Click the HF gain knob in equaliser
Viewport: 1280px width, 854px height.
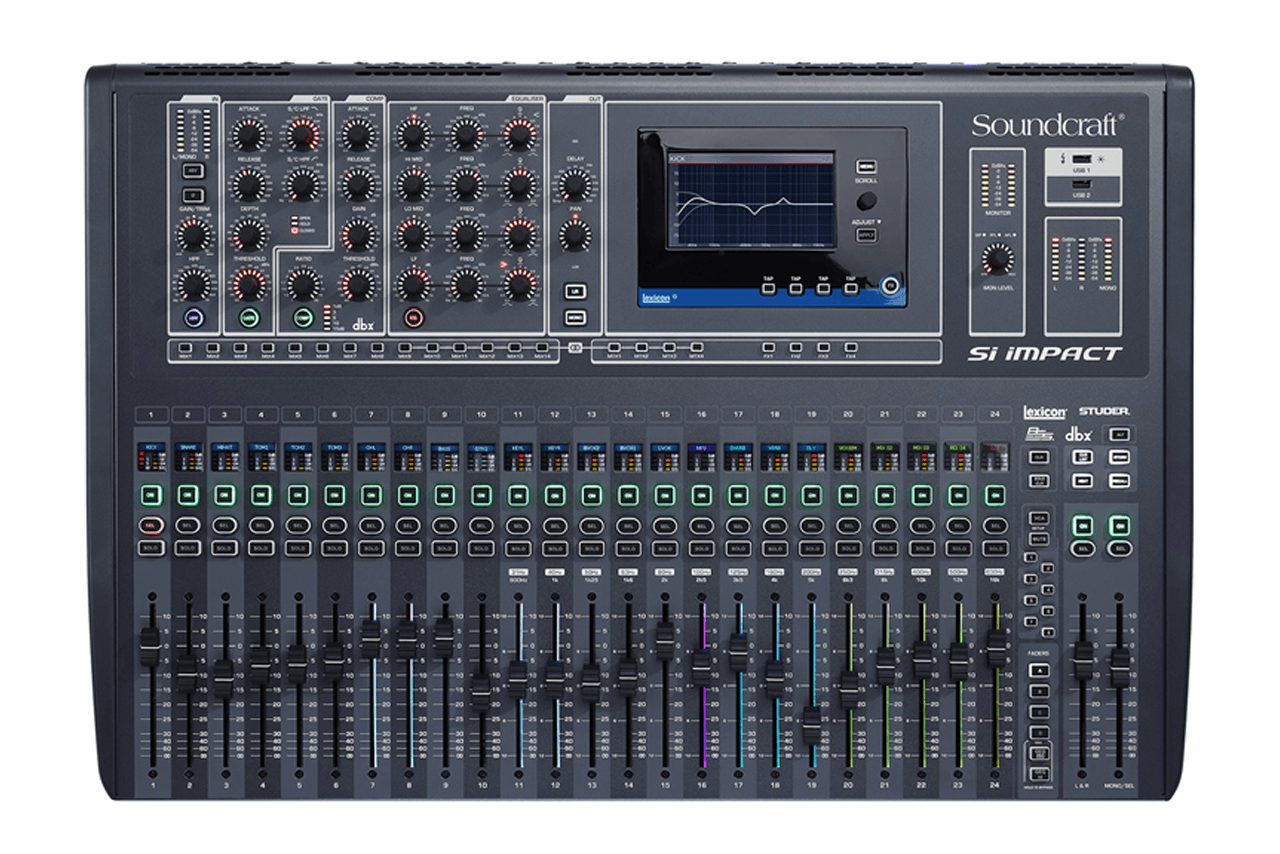[412, 134]
